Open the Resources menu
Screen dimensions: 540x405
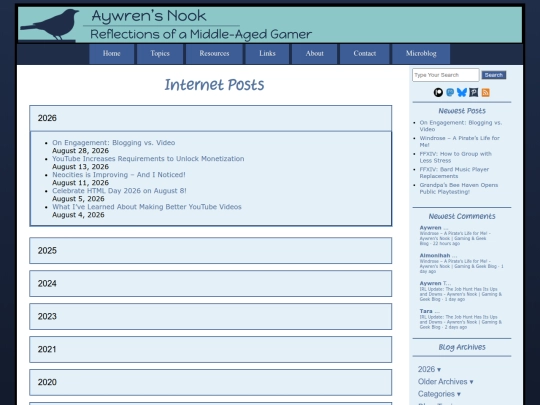(x=214, y=53)
